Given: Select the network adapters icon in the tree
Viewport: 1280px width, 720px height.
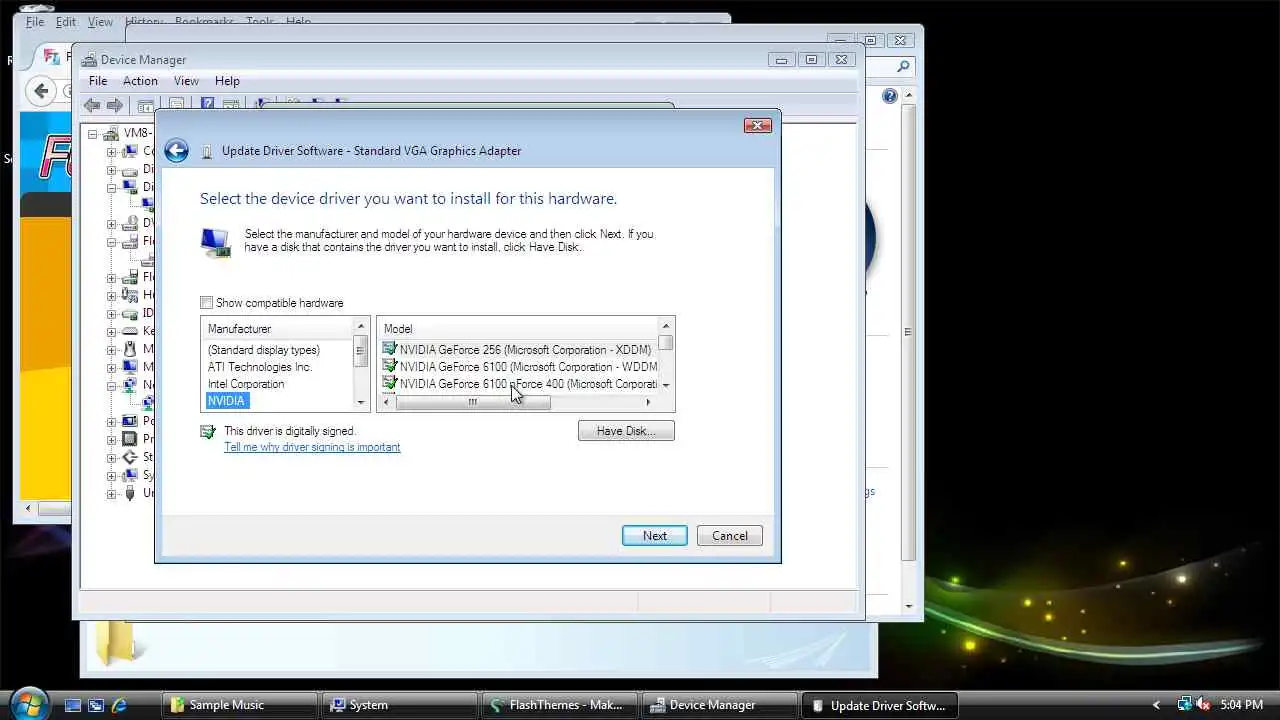Looking at the screenshot, I should pos(130,385).
